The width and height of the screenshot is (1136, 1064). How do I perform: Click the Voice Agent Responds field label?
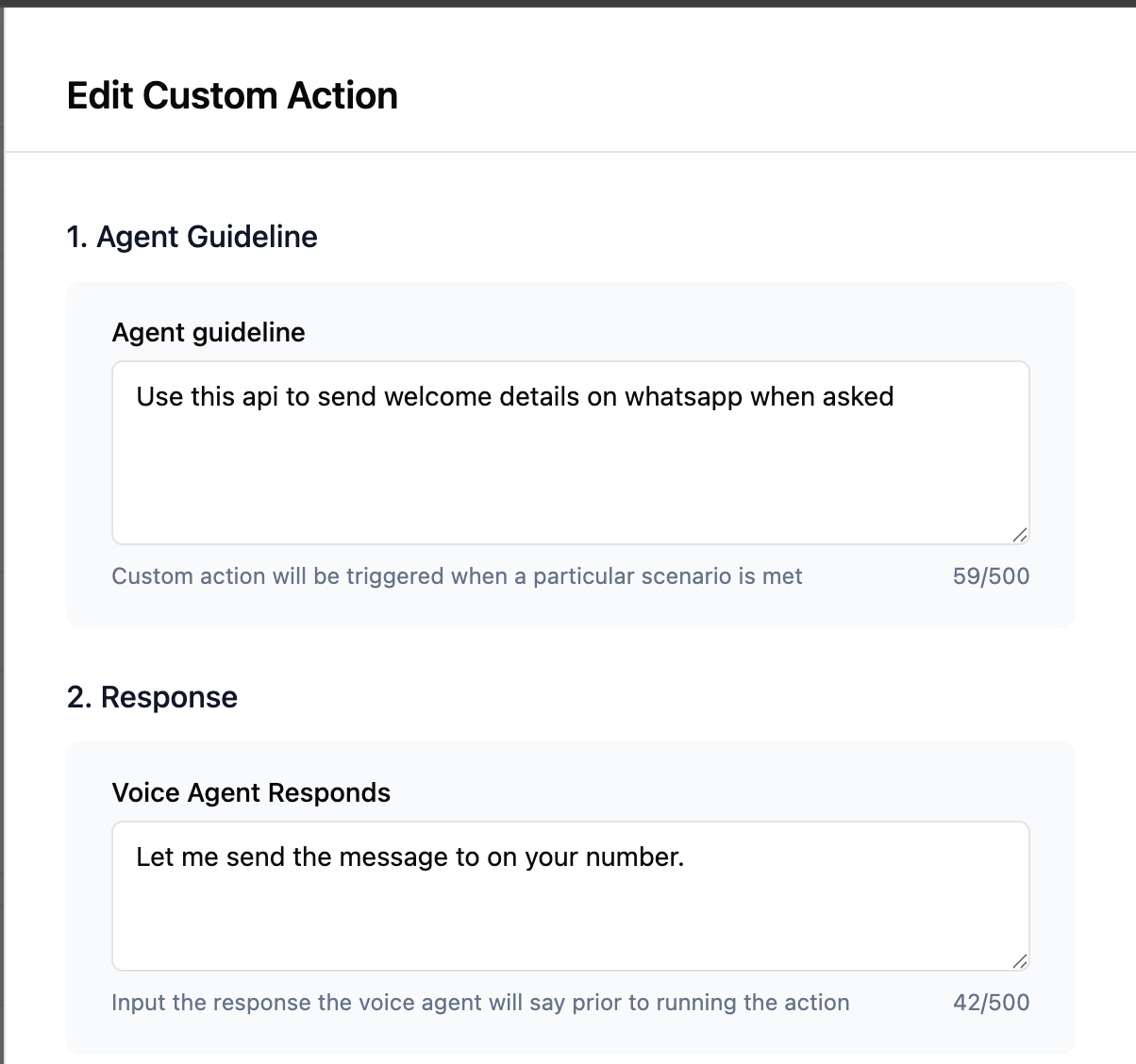(251, 792)
